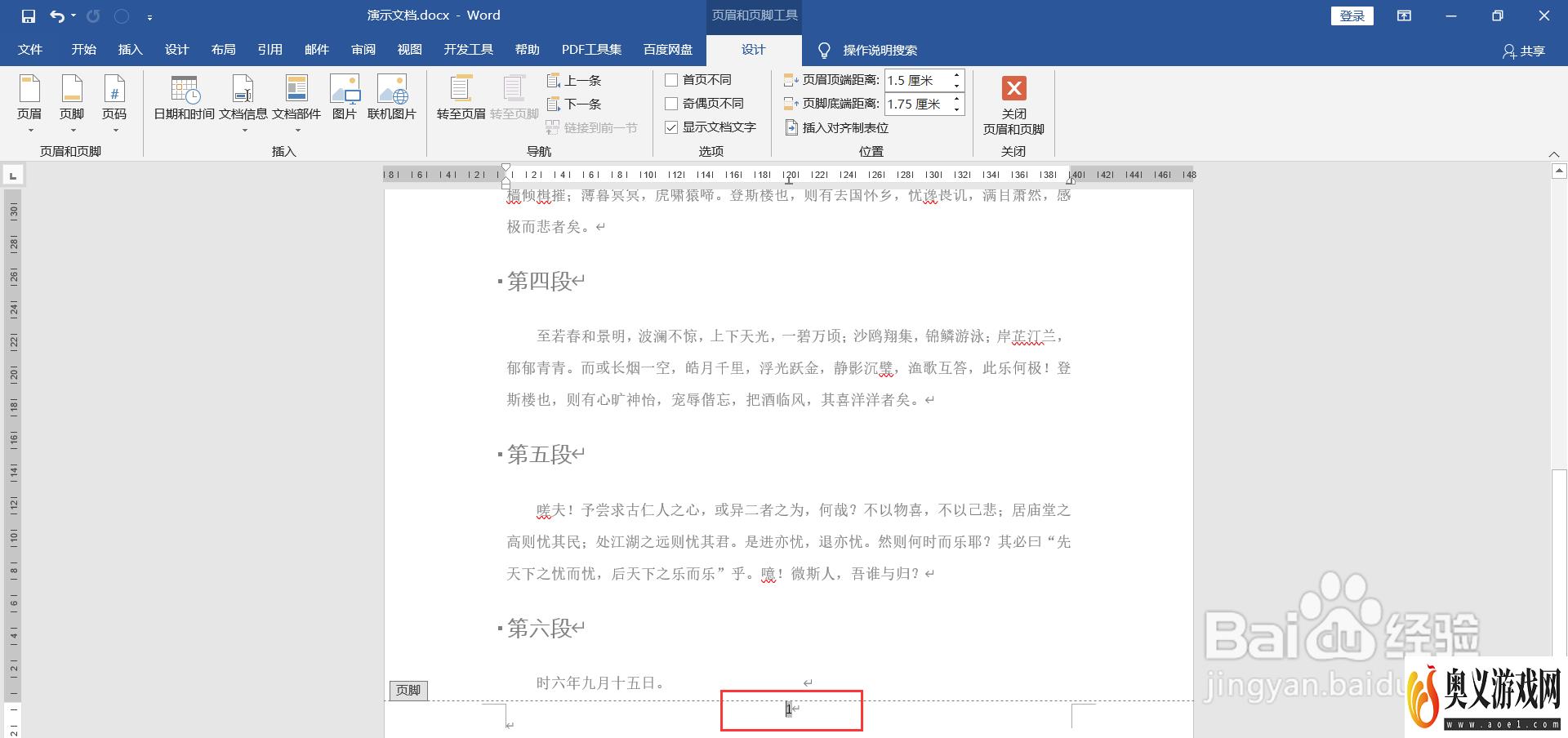Open 文档信息 (Document Info) menu
The height and width of the screenshot is (738, 1568).
[243, 104]
